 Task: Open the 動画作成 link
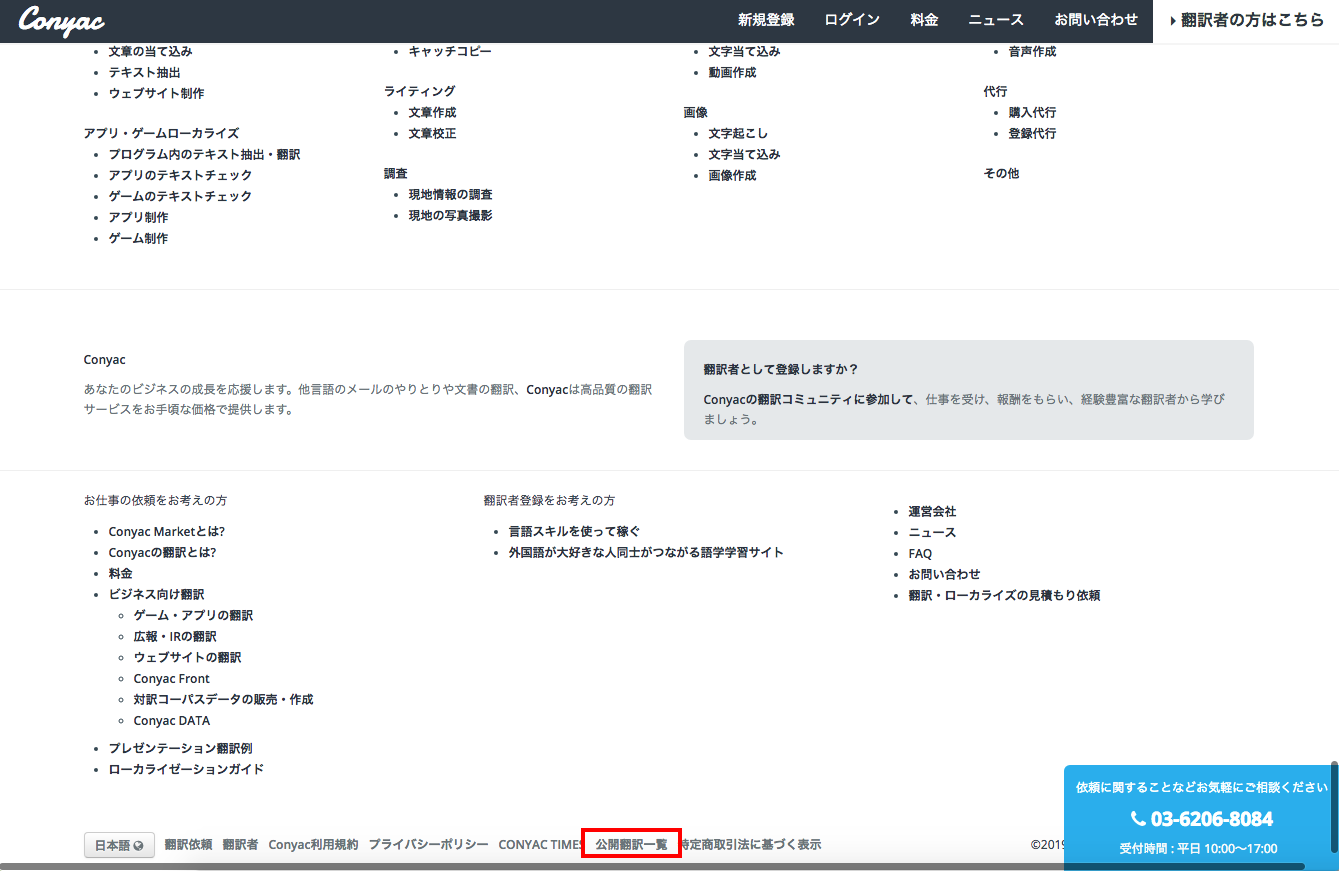(733, 73)
